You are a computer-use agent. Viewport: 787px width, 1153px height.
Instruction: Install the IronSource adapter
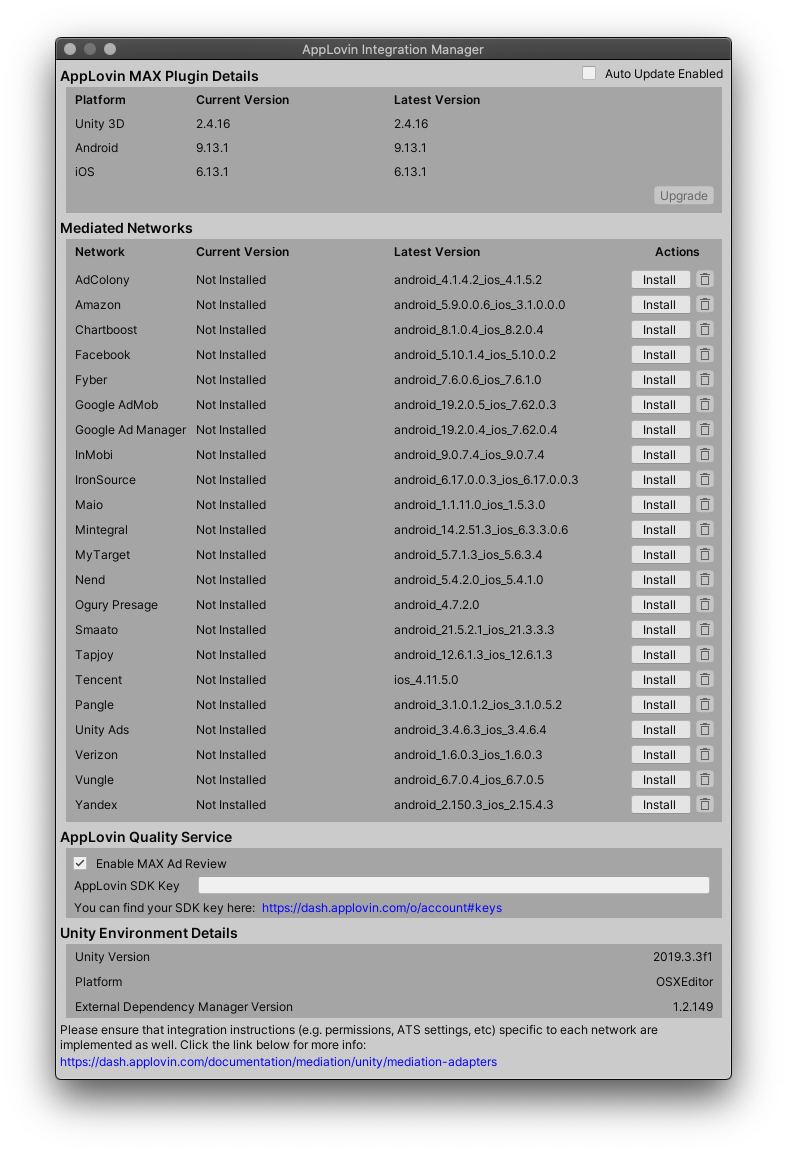(660, 479)
